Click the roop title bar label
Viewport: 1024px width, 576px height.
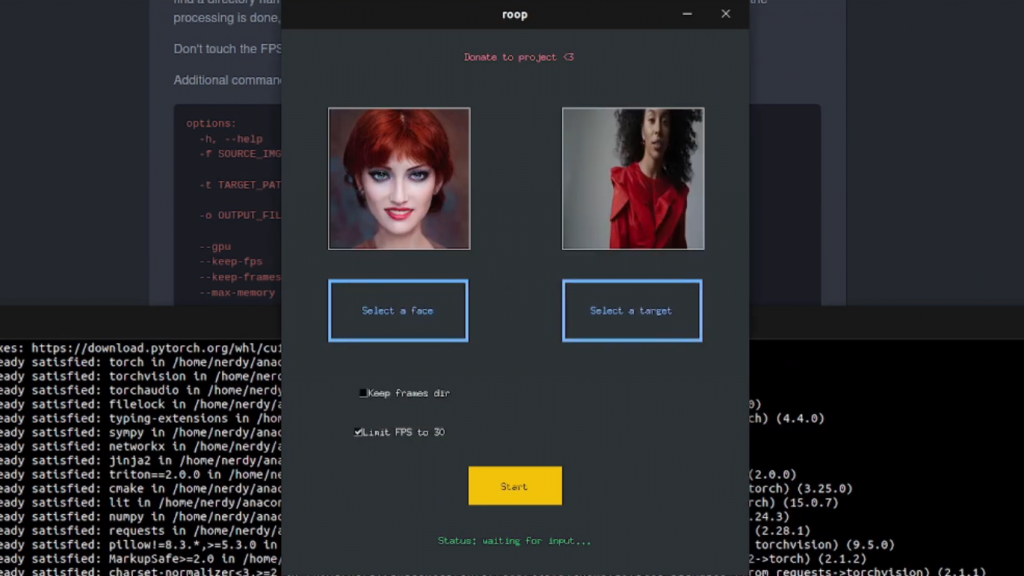pyautogui.click(x=514, y=14)
